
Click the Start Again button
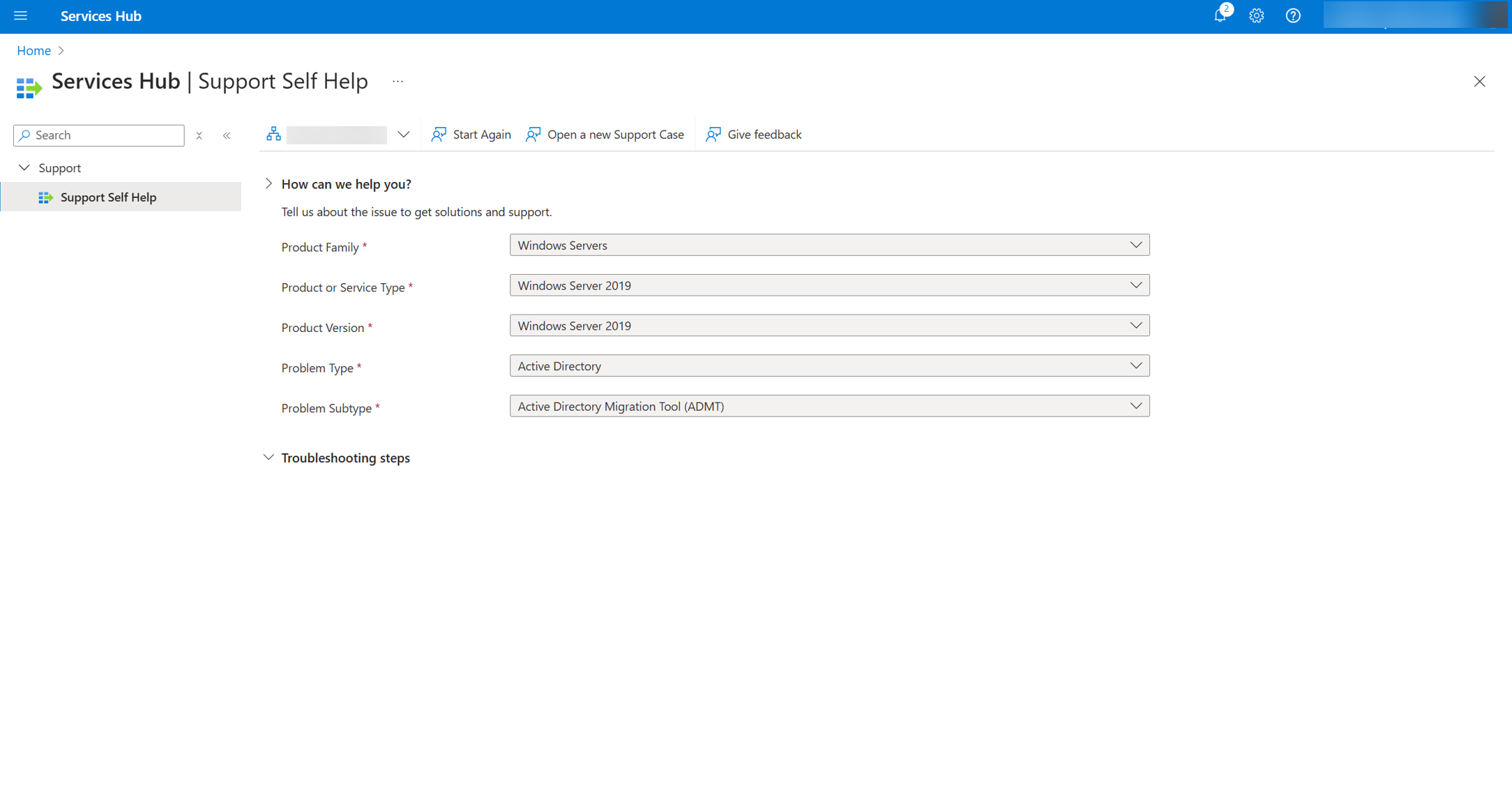click(x=472, y=134)
